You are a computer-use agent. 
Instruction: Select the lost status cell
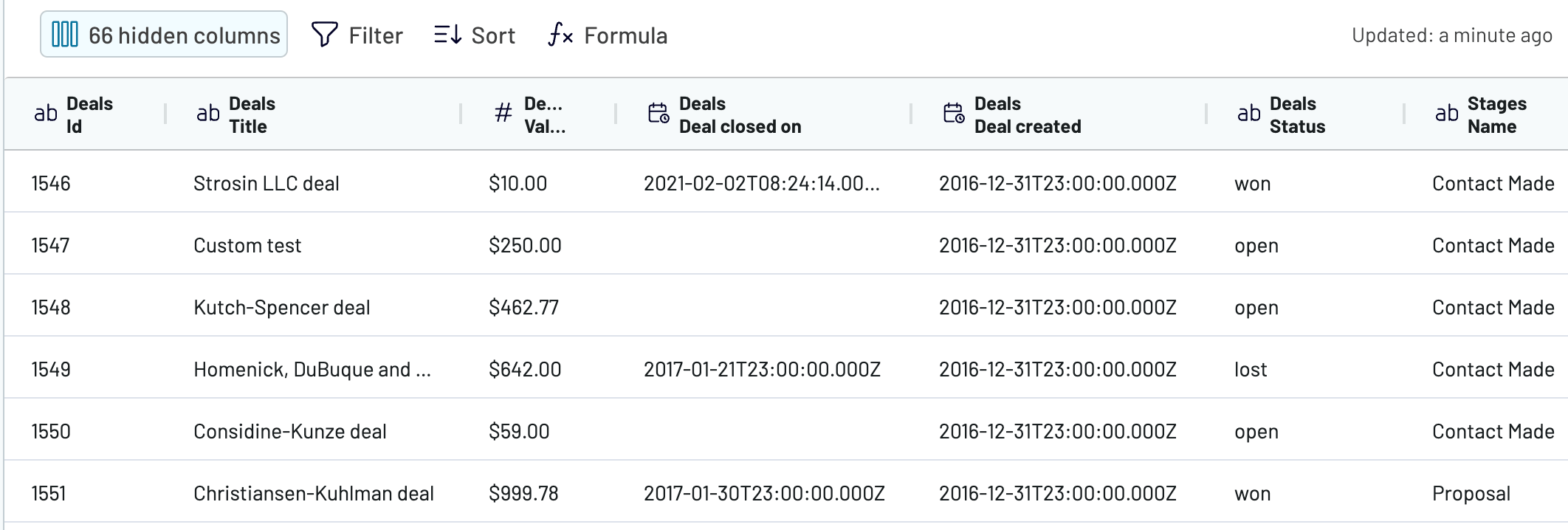(x=1251, y=370)
